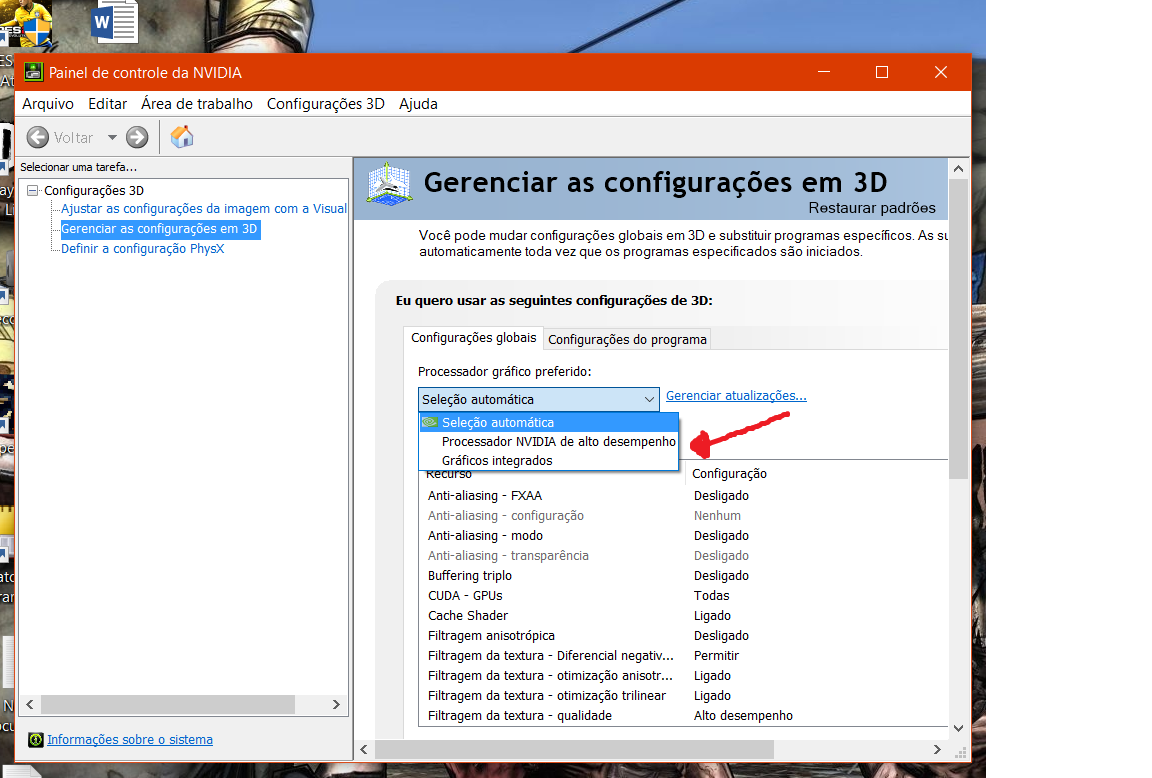Open the Arquivo menu
The height and width of the screenshot is (778, 1152).
48,104
